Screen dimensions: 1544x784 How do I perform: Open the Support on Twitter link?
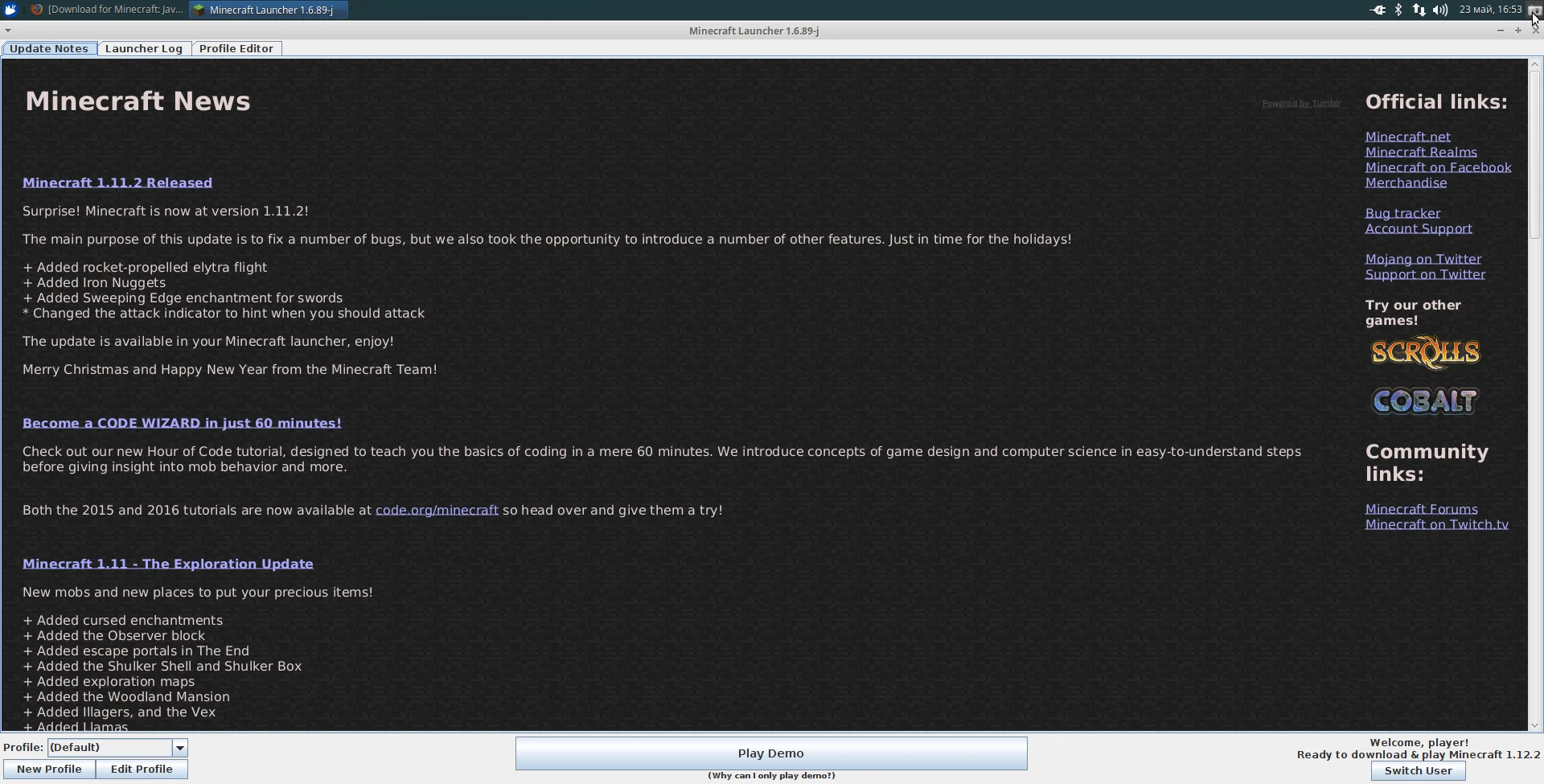point(1426,274)
